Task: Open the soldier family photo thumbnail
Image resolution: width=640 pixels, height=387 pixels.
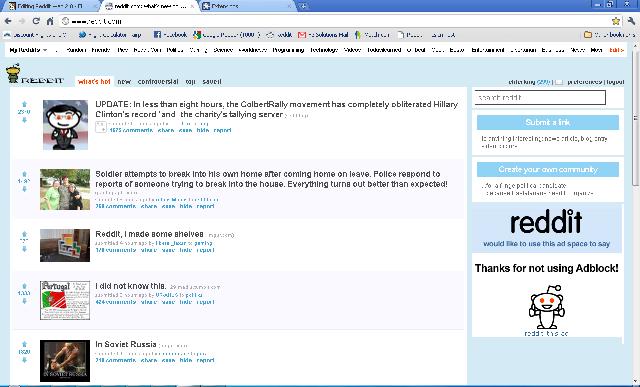Action: [65, 189]
